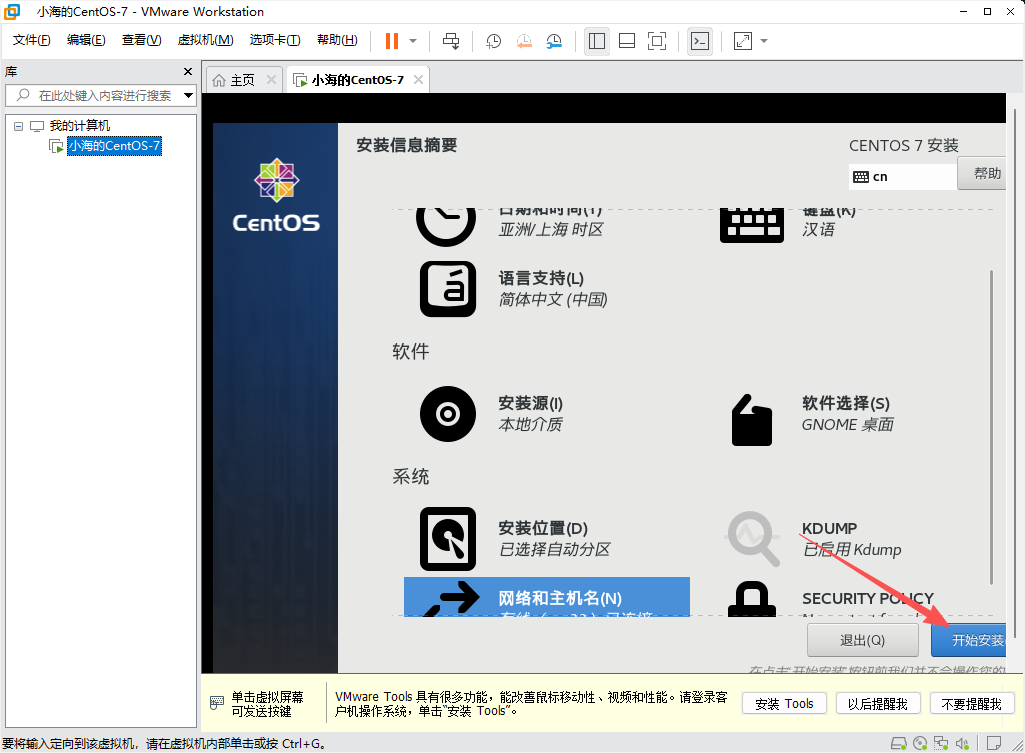Viewport: 1025px width, 753px height.
Task: Click the 不要提醒我 never remind button
Action: click(x=971, y=704)
